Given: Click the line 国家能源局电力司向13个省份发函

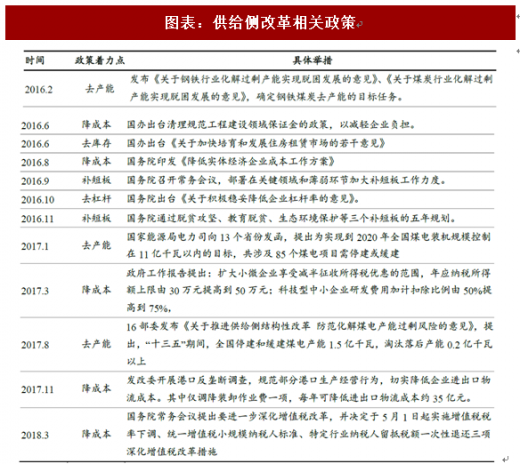Looking at the screenshot, I should click(309, 237).
